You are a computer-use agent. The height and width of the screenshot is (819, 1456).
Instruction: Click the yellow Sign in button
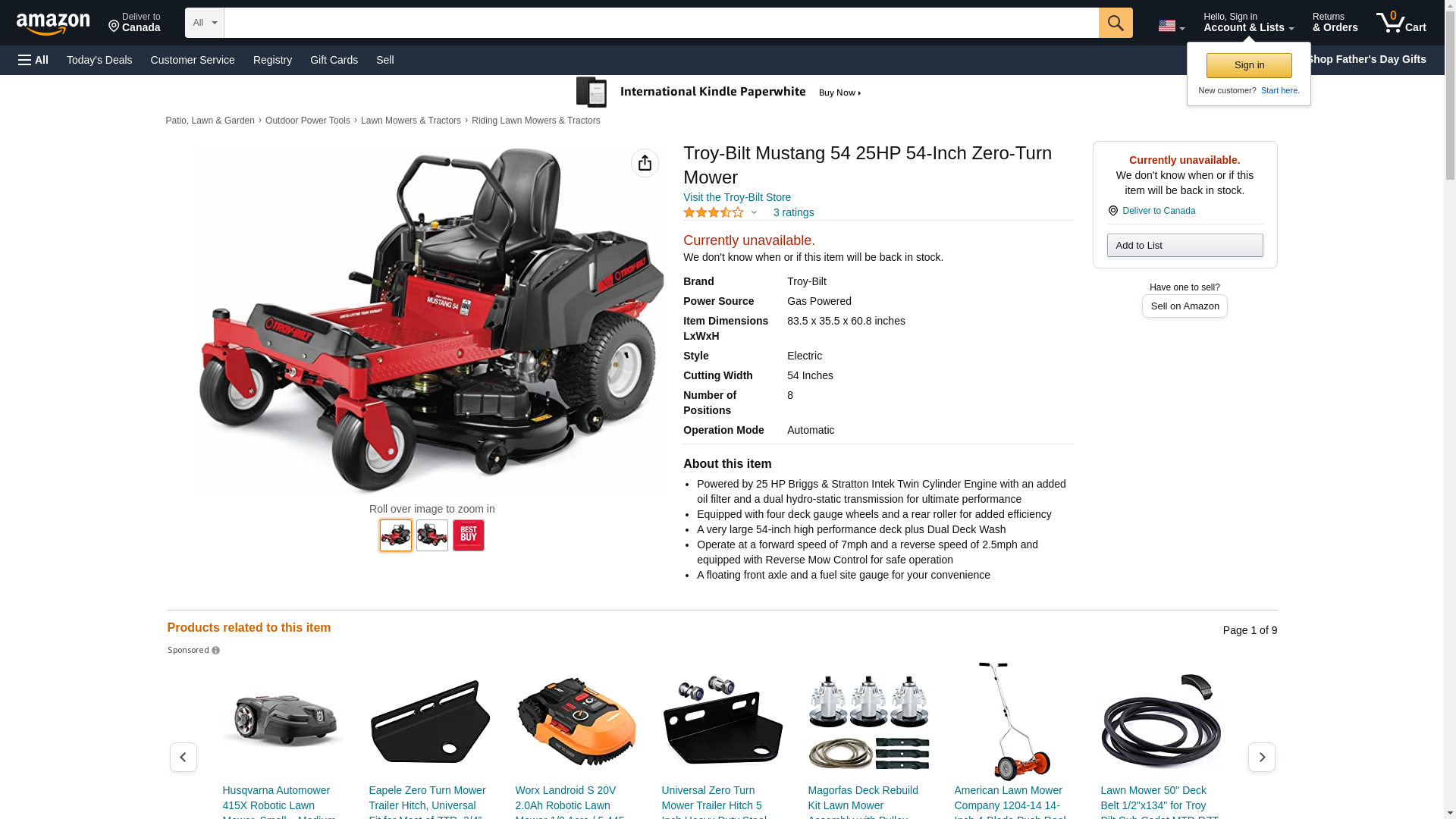click(x=1249, y=65)
